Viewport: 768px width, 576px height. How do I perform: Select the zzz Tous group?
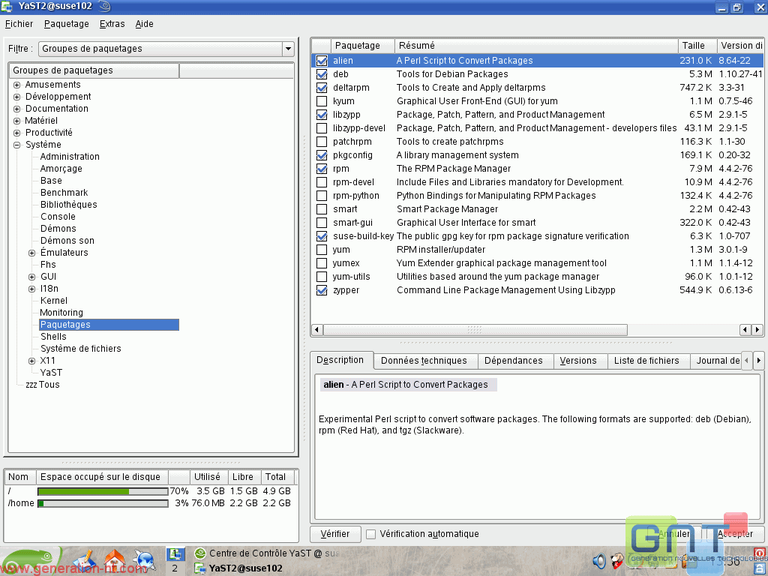pyautogui.click(x=43, y=385)
